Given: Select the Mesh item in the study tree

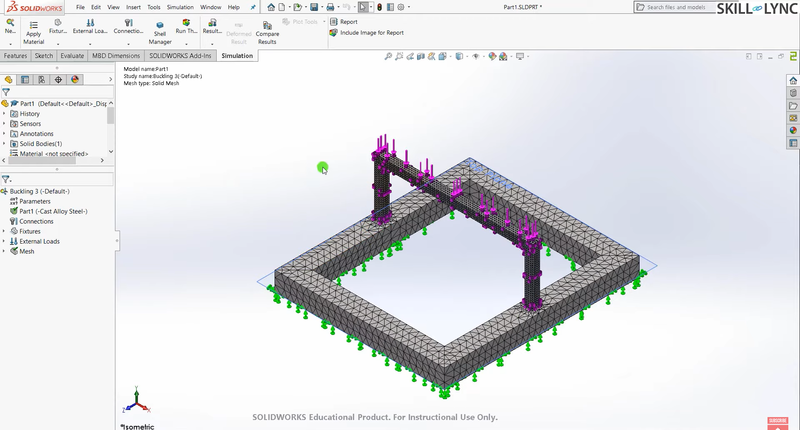Looking at the screenshot, I should click(x=26, y=251).
